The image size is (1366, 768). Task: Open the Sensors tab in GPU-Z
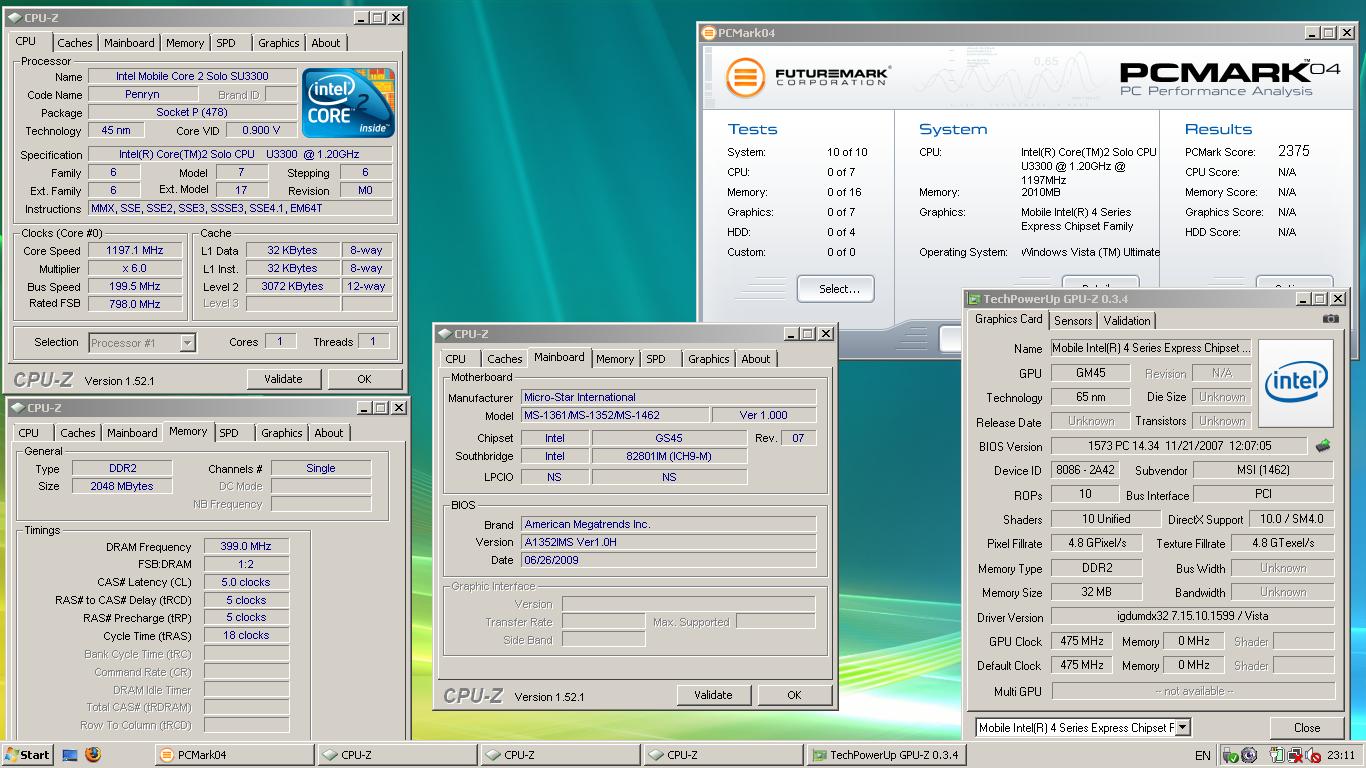1073,321
